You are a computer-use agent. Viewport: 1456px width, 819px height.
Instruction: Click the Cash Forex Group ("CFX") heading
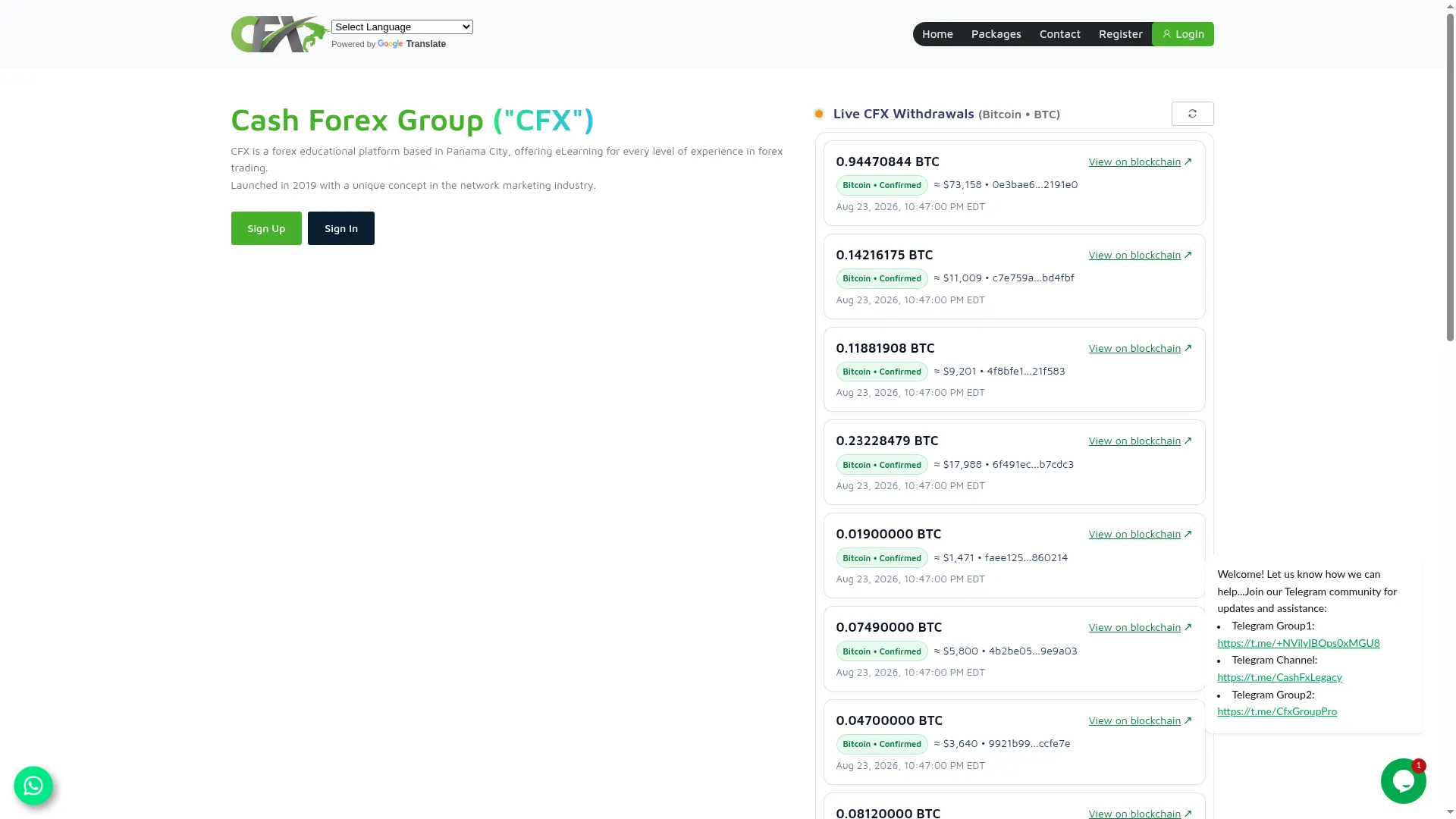[412, 120]
